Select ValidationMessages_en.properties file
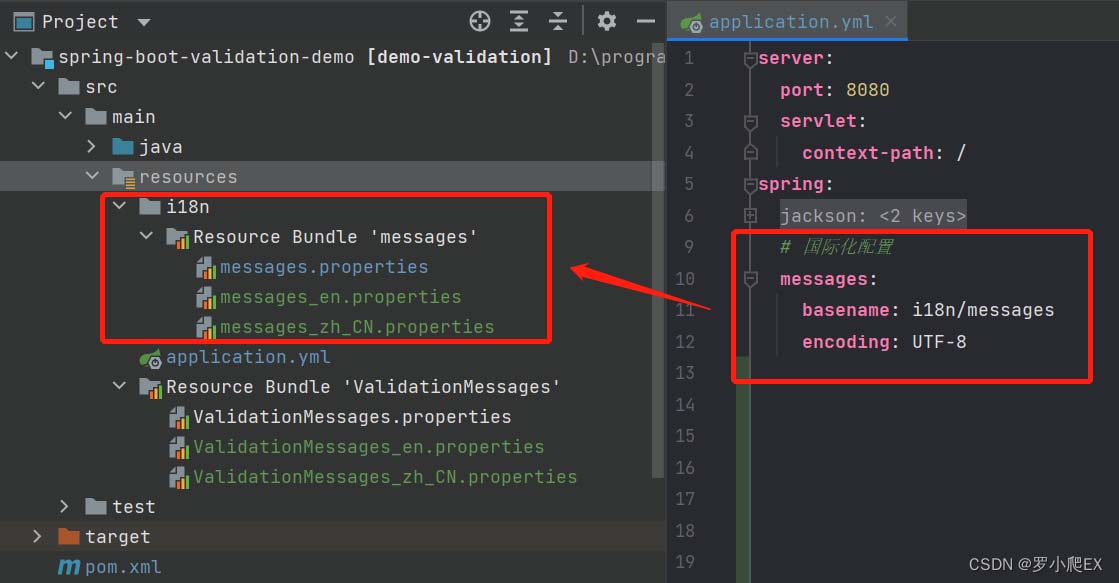Viewport: 1119px width, 583px height. [x=369, y=447]
